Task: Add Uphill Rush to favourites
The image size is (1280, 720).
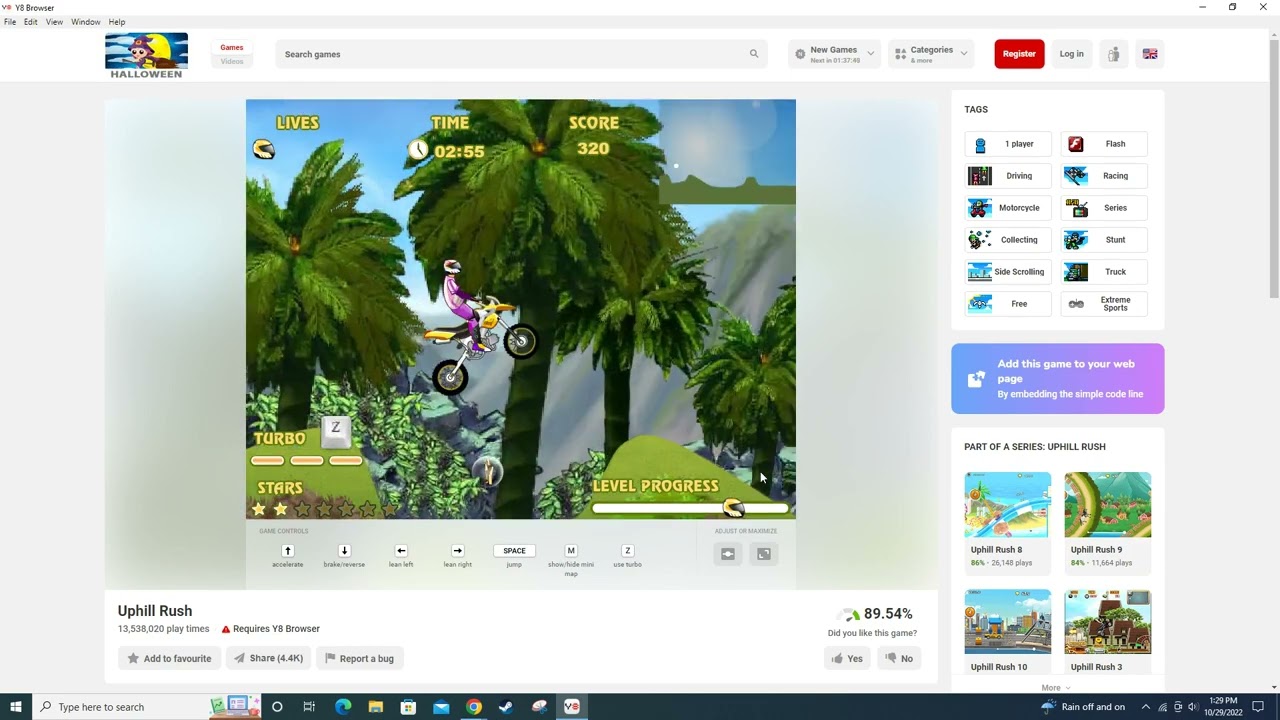Action: point(169,658)
